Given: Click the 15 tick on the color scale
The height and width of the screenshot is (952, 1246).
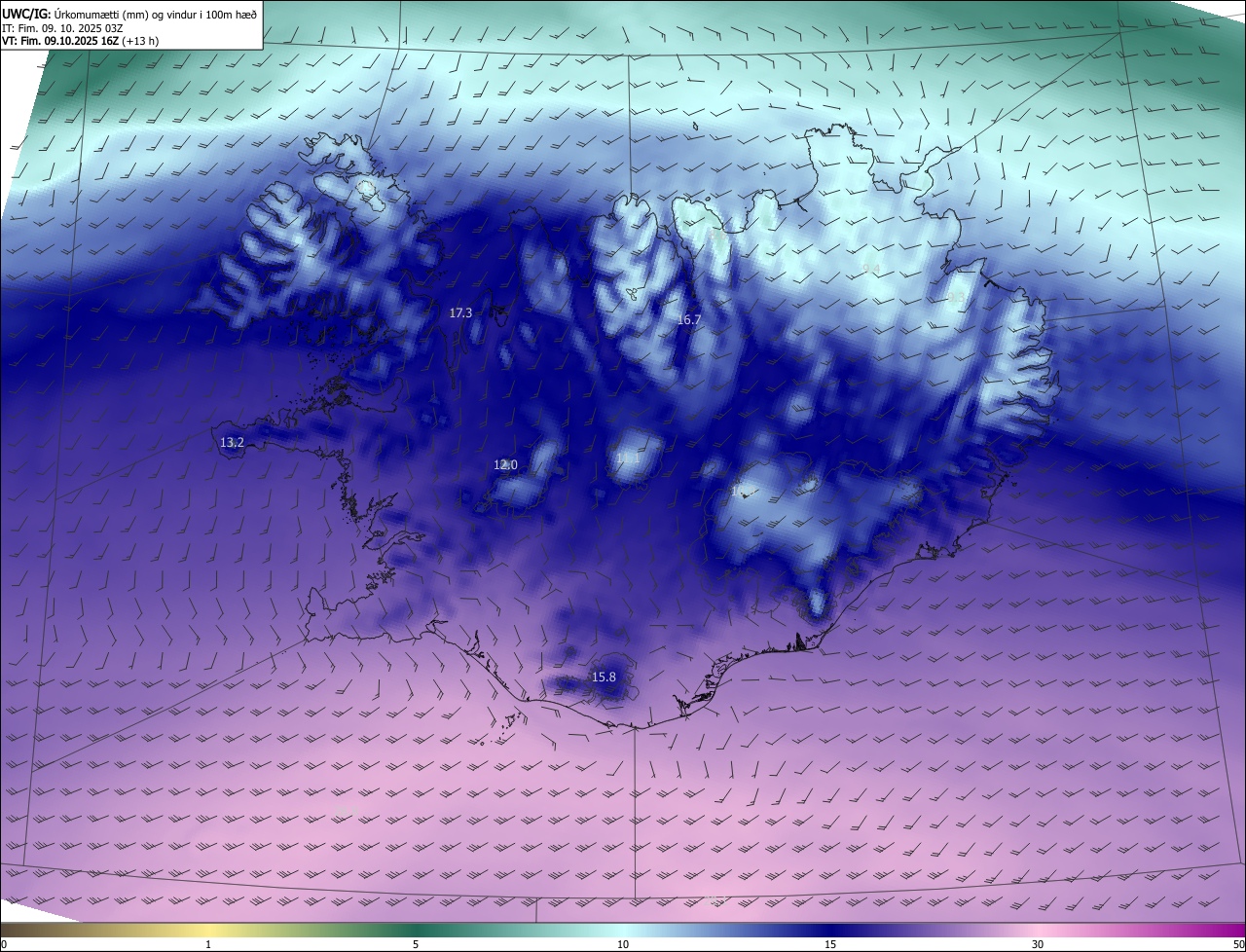Looking at the screenshot, I should point(830,944).
